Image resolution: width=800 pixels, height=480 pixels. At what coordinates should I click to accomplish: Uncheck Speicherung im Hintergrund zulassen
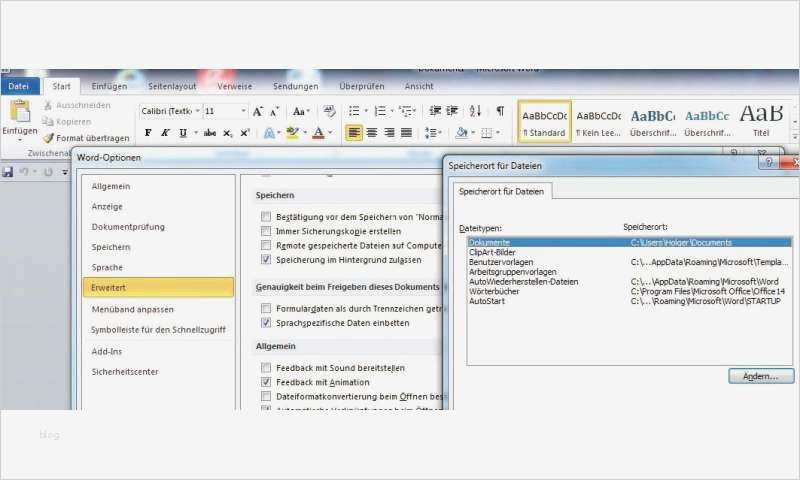pos(266,260)
